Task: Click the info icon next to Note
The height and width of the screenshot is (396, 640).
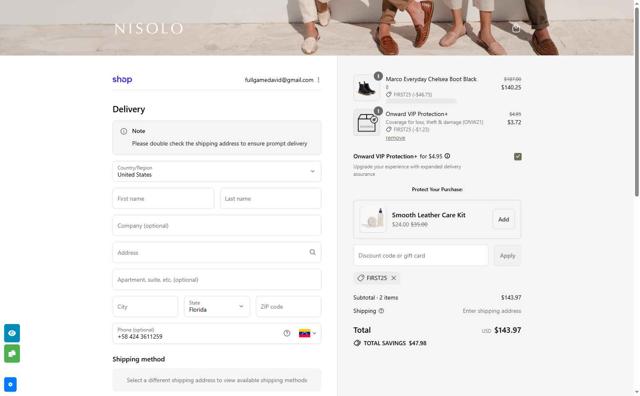Action: (x=124, y=131)
